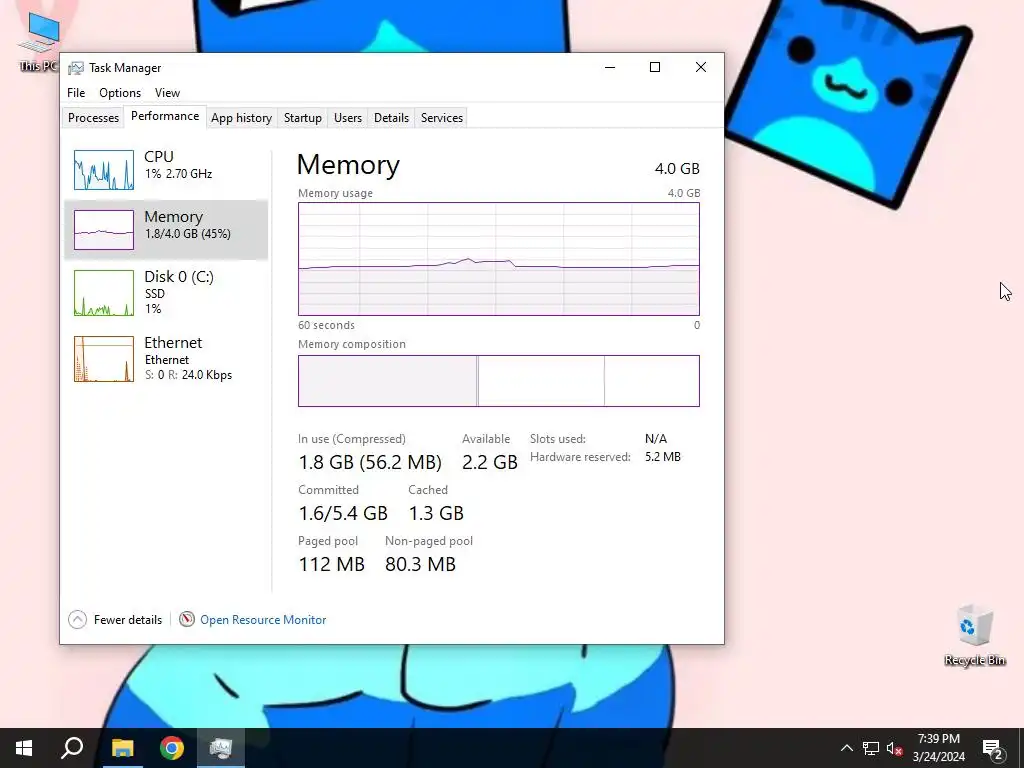Image resolution: width=1024 pixels, height=768 pixels.
Task: Select the This PC desktop icon
Action: [38, 40]
